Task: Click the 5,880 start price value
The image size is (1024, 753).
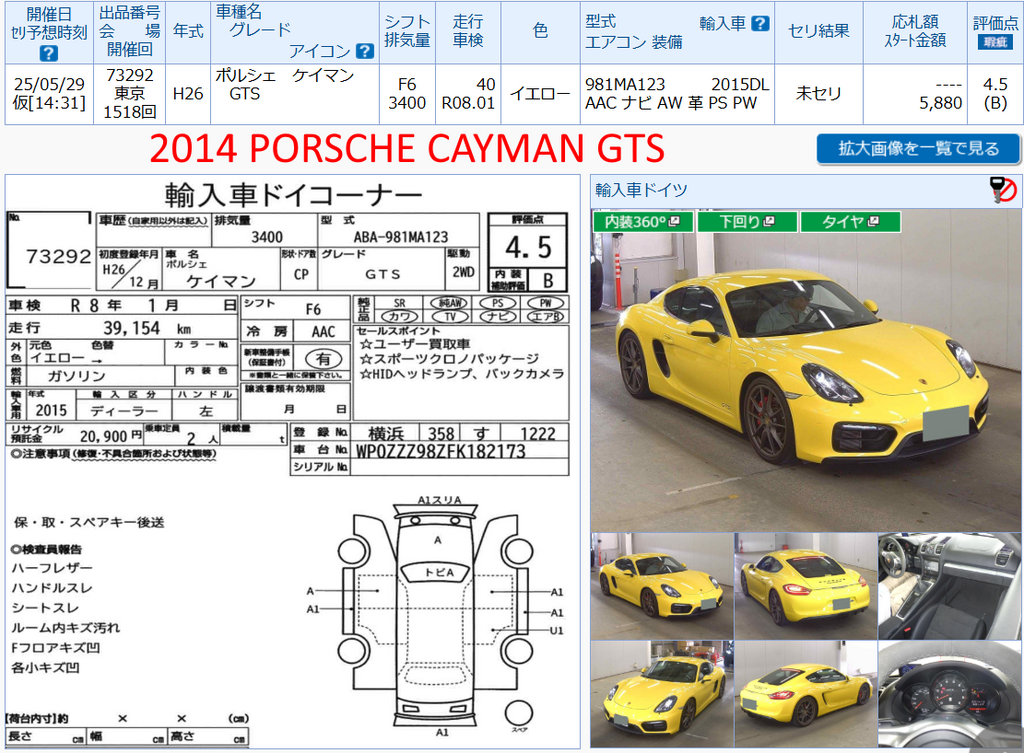Action: [940, 103]
